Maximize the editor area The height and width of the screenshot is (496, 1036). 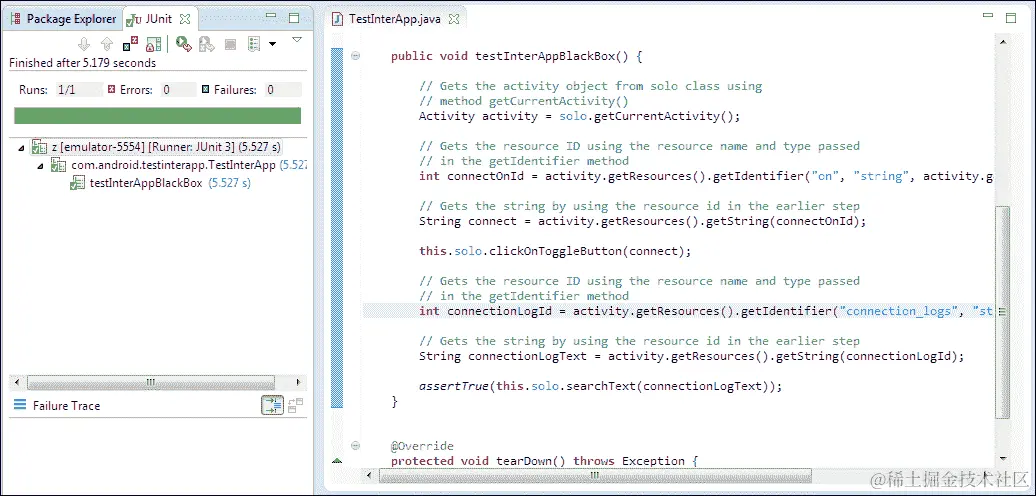click(1011, 18)
